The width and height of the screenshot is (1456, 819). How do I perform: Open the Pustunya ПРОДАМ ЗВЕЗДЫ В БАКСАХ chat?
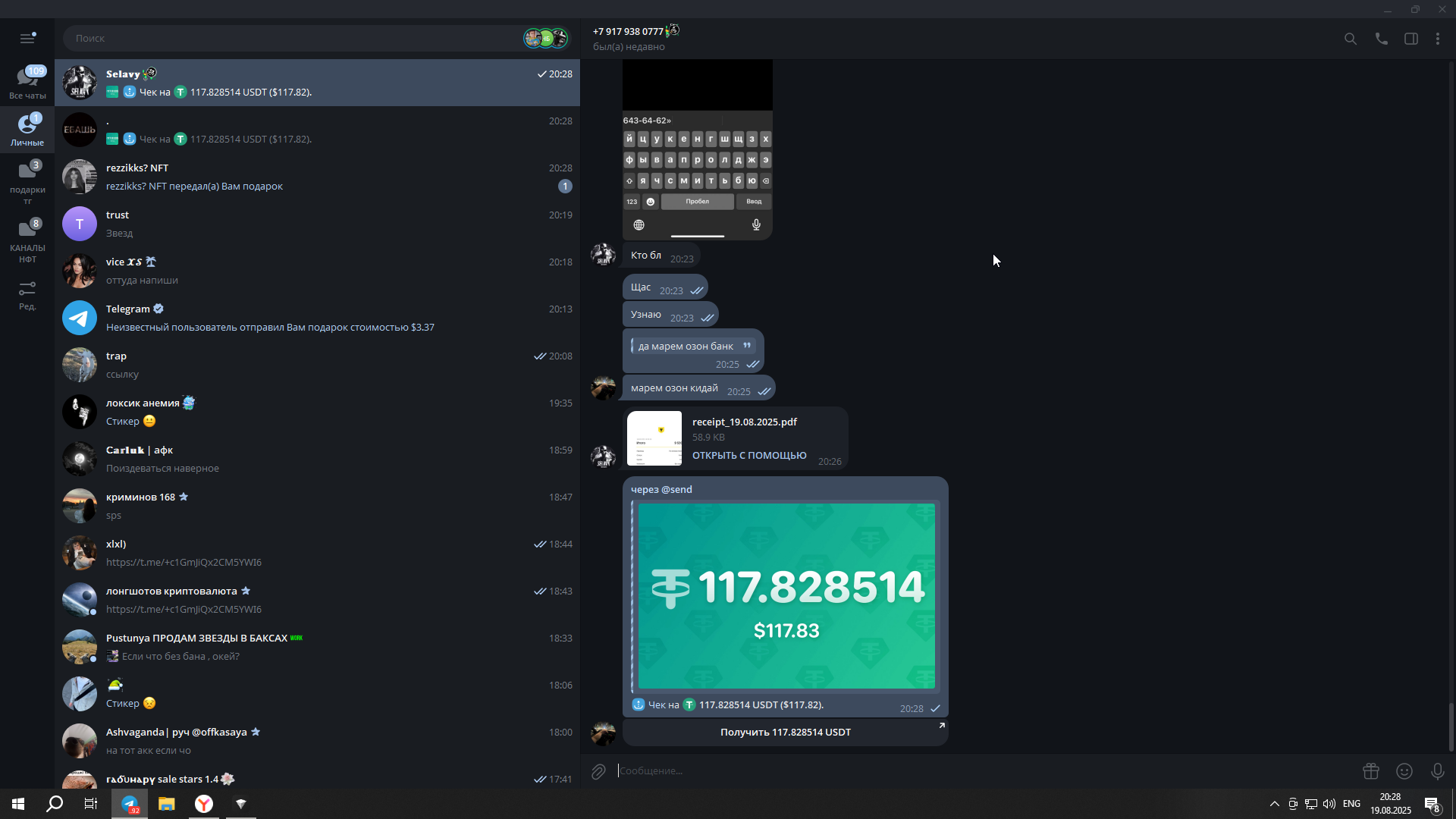pos(317,647)
